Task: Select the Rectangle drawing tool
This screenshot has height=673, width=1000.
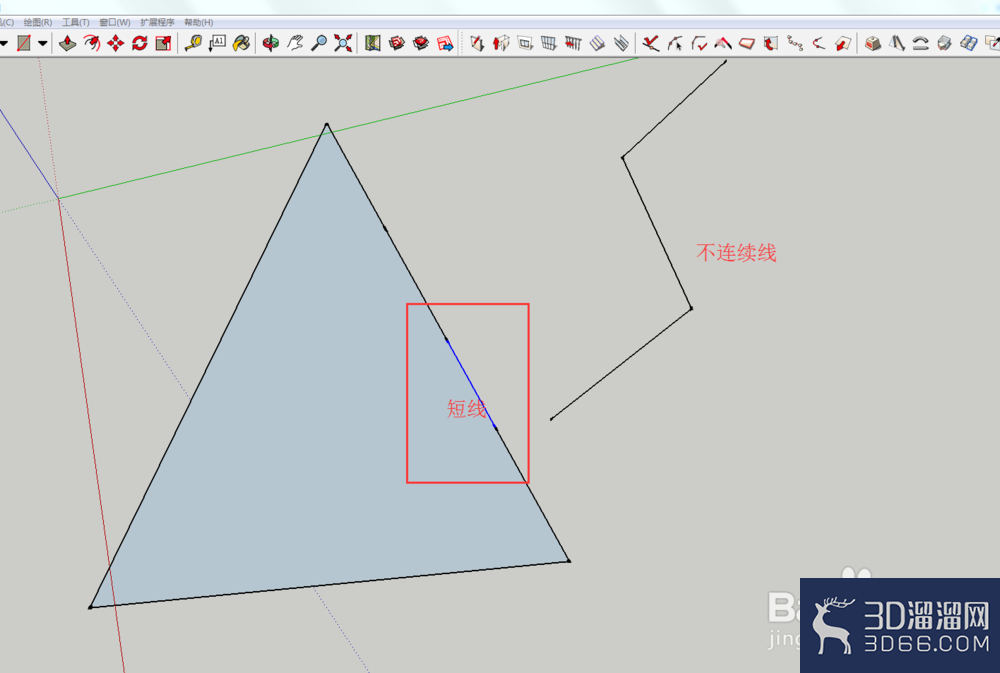Action: [x=24, y=43]
